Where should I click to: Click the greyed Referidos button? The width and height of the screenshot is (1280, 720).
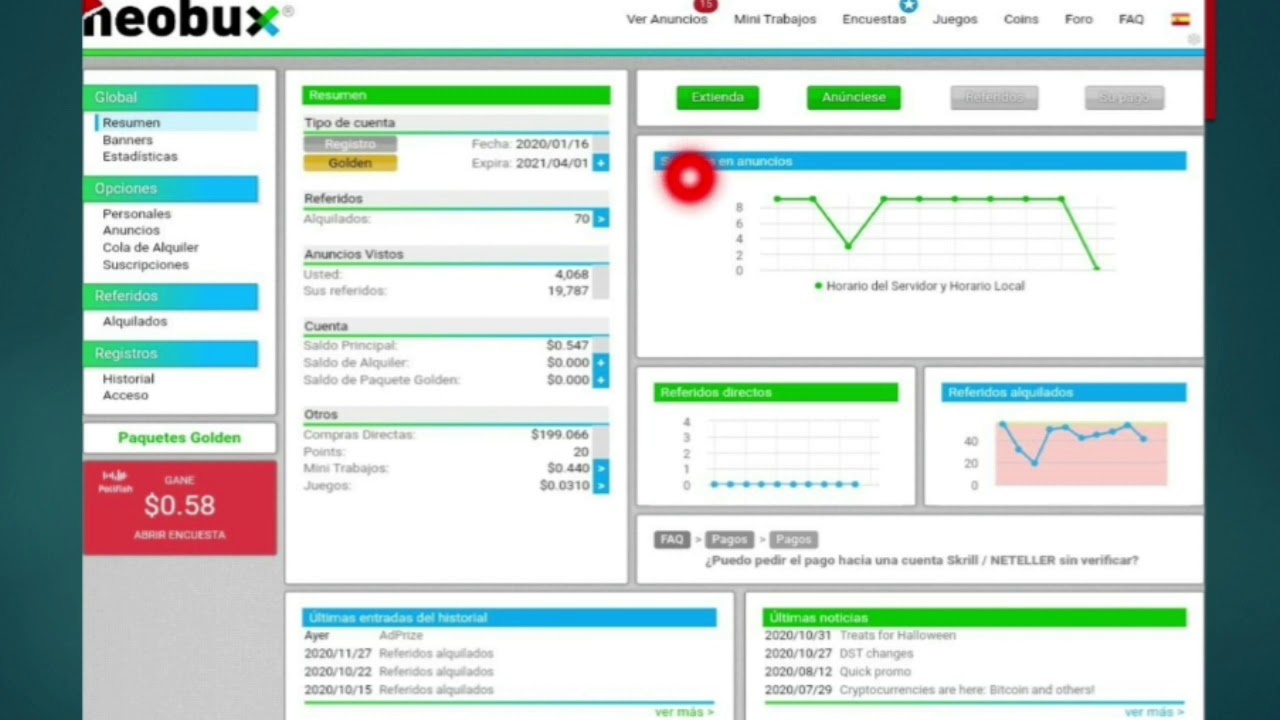click(x=994, y=97)
